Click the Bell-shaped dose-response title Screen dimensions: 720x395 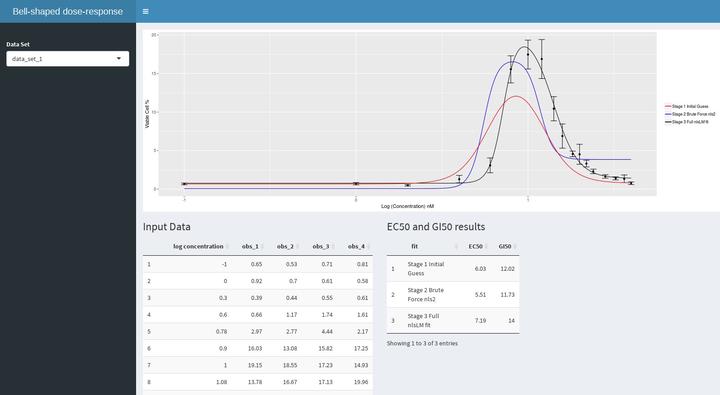tap(68, 11)
